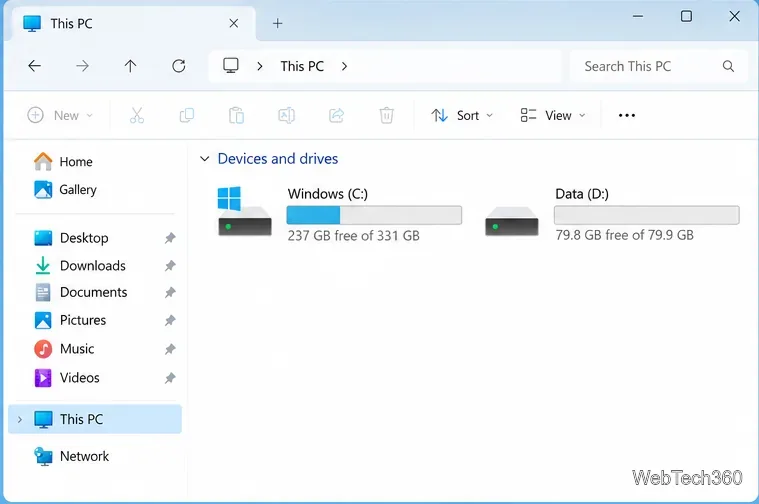759x504 pixels.
Task: Click the Windows (C:) storage usage bar
Action: pyautogui.click(x=374, y=215)
